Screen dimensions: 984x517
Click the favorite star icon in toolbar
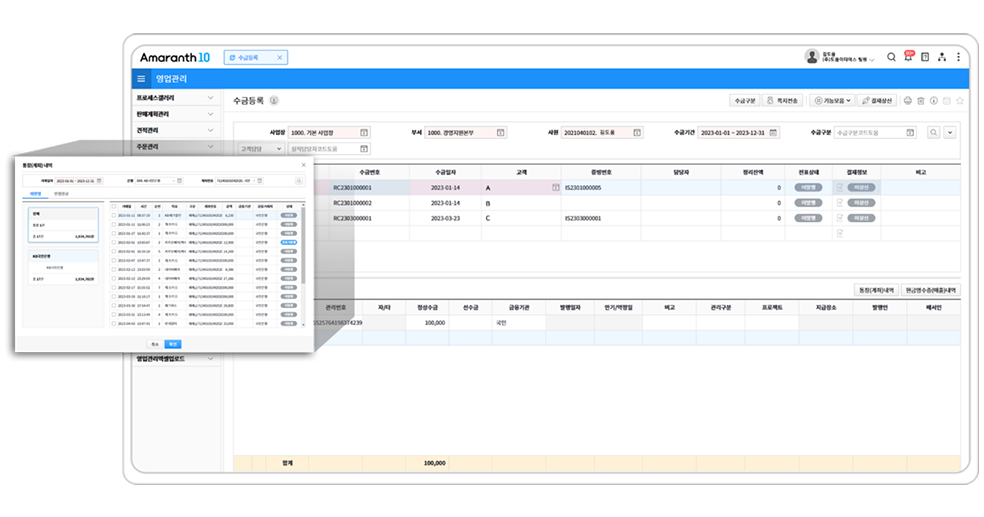[960, 101]
